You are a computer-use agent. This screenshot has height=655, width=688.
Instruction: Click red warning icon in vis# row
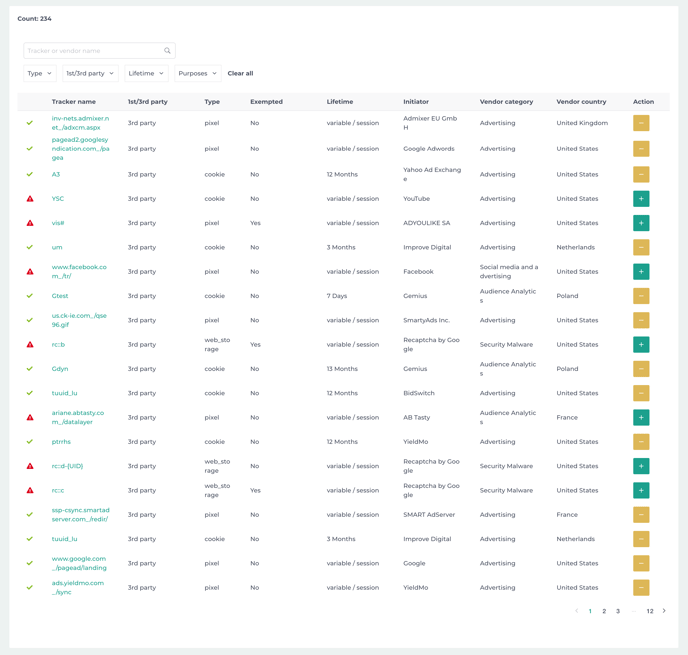click(30, 223)
